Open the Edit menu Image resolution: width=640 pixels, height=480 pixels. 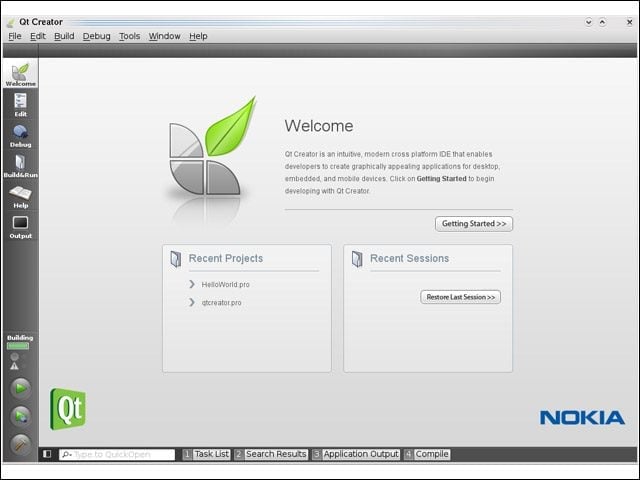[x=38, y=36]
